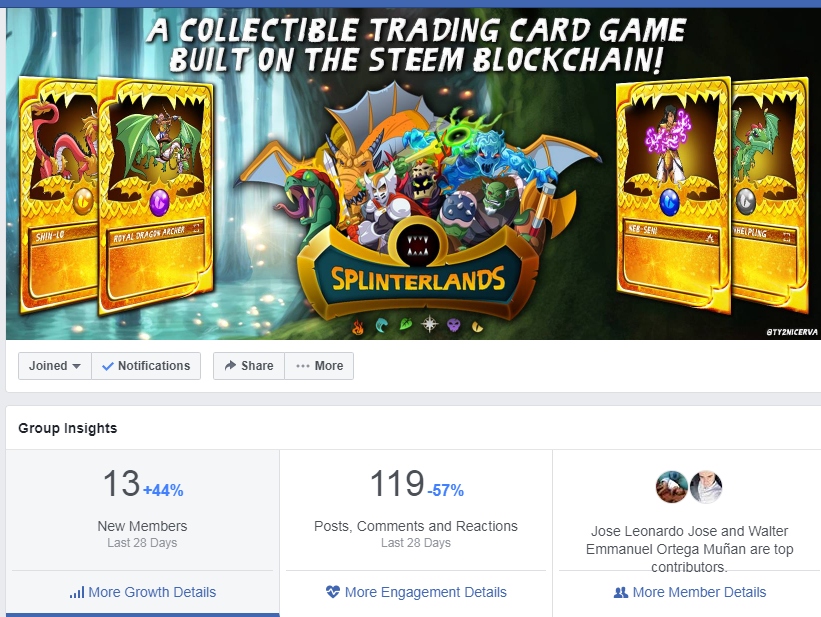Click Jose Leonardo's profile avatar
The height and width of the screenshot is (617, 821).
point(672,487)
